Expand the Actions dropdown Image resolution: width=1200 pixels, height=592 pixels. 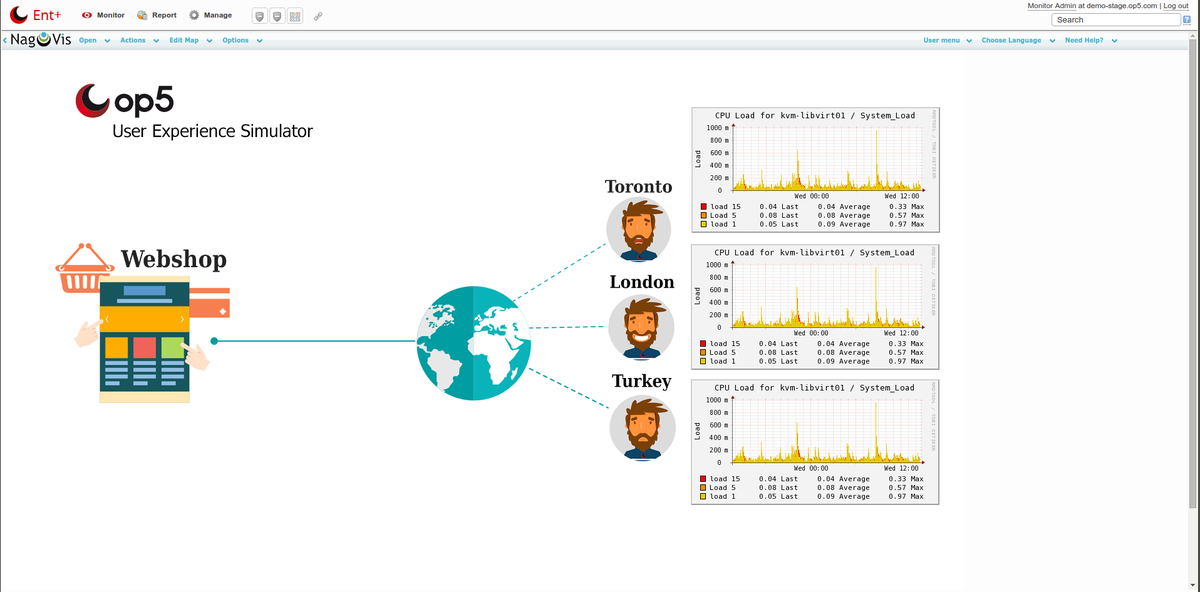139,41
